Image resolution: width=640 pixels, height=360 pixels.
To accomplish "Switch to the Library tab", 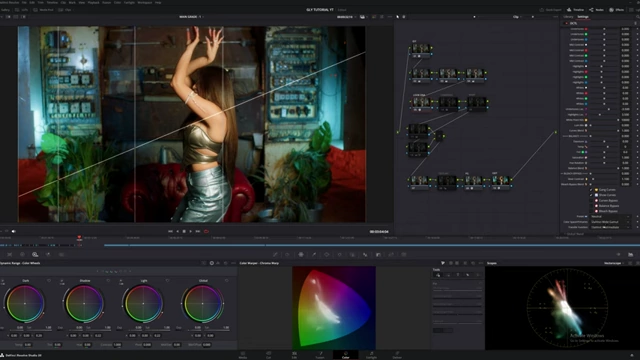I will (x=568, y=17).
